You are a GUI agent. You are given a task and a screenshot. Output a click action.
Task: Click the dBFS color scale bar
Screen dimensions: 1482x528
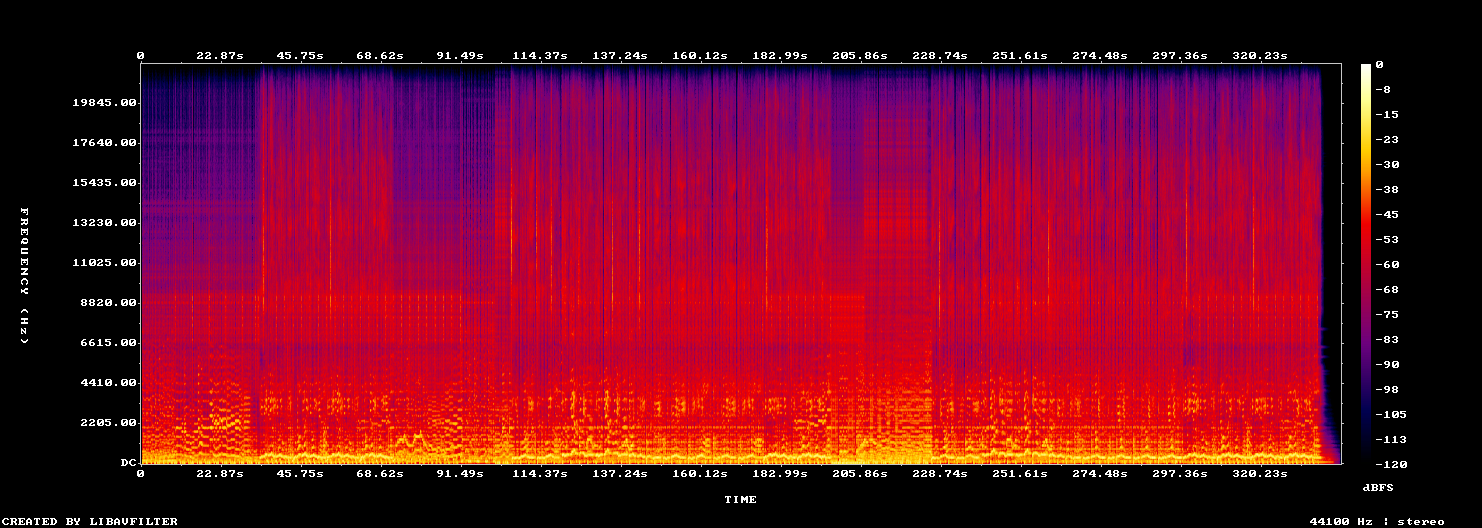tap(1366, 263)
